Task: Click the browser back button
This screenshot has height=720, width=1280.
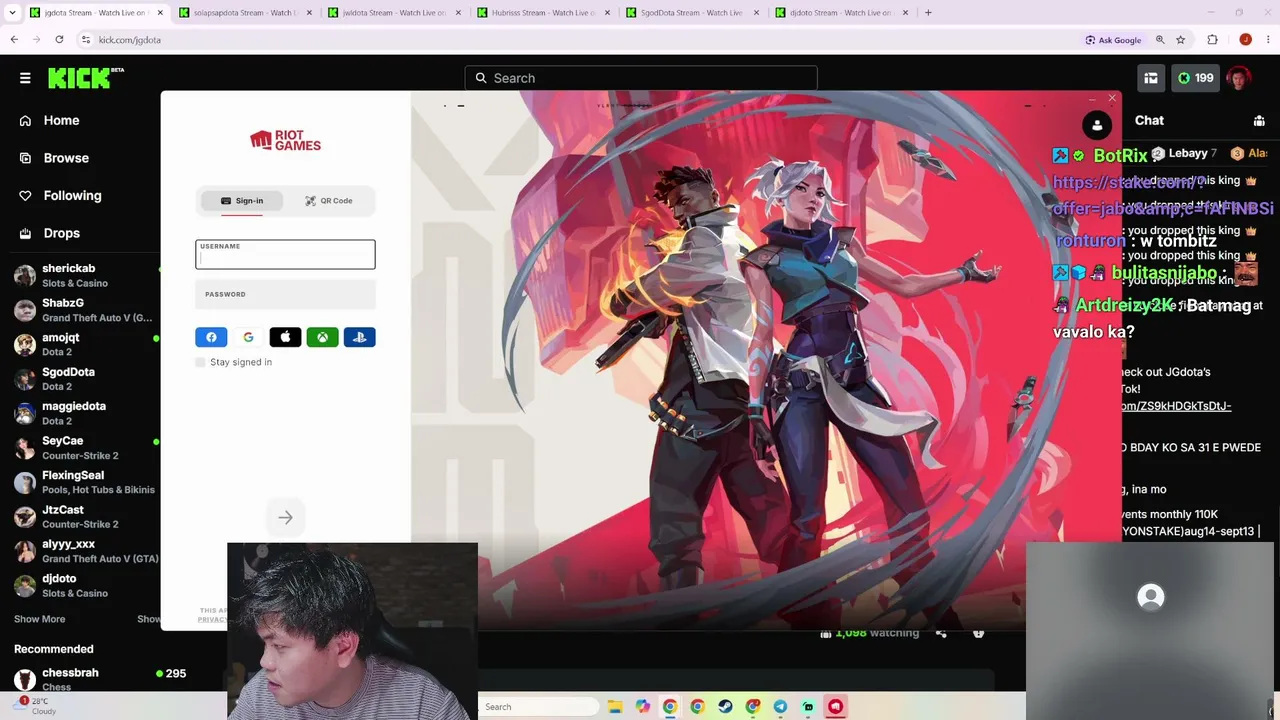Action: coord(14,40)
